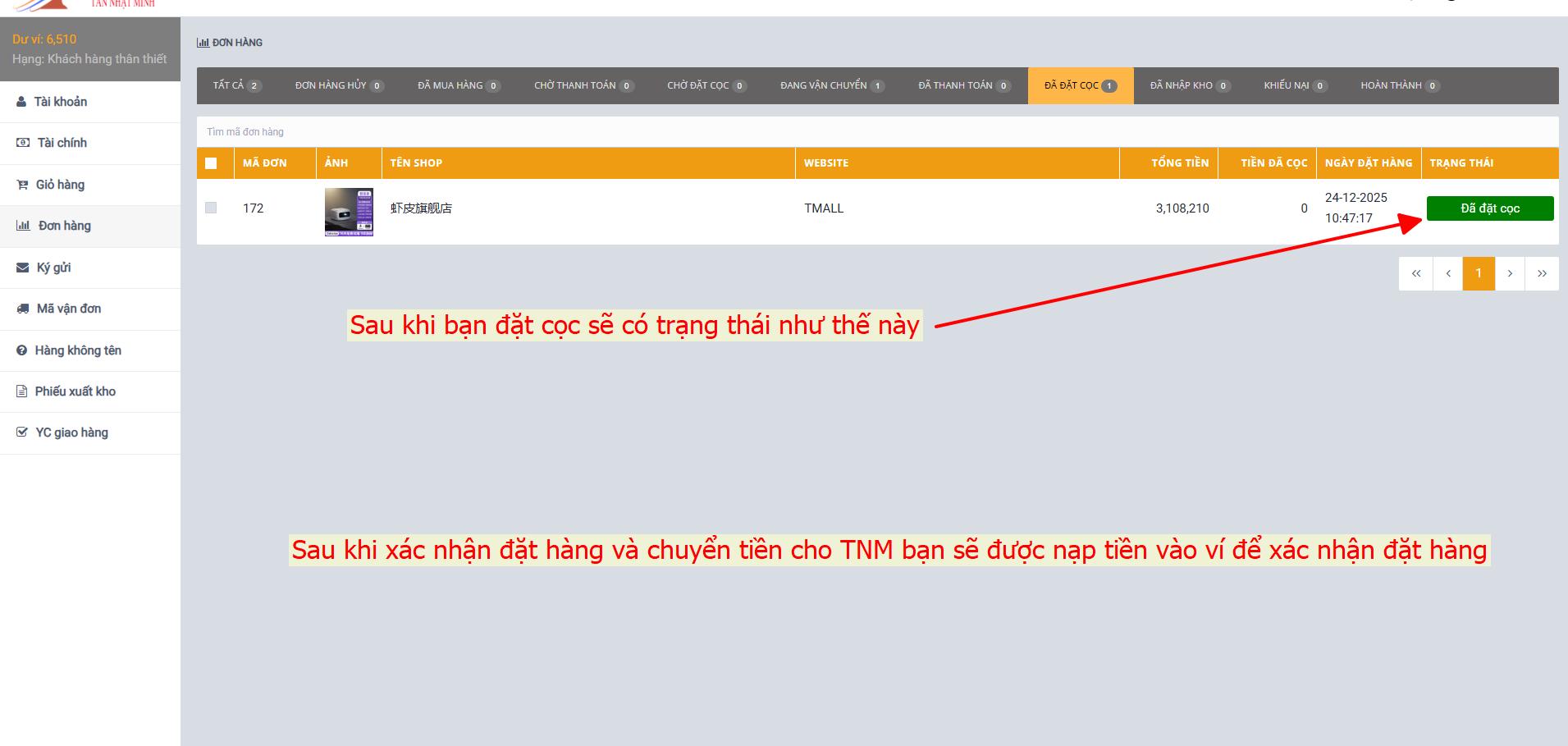Click the cart icon beside Giỏ hàng
This screenshot has height=746, width=1568.
pyautogui.click(x=22, y=185)
